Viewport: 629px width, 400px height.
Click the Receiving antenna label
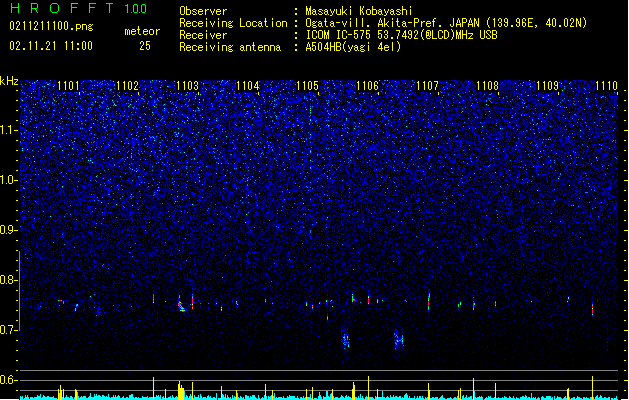230,47
